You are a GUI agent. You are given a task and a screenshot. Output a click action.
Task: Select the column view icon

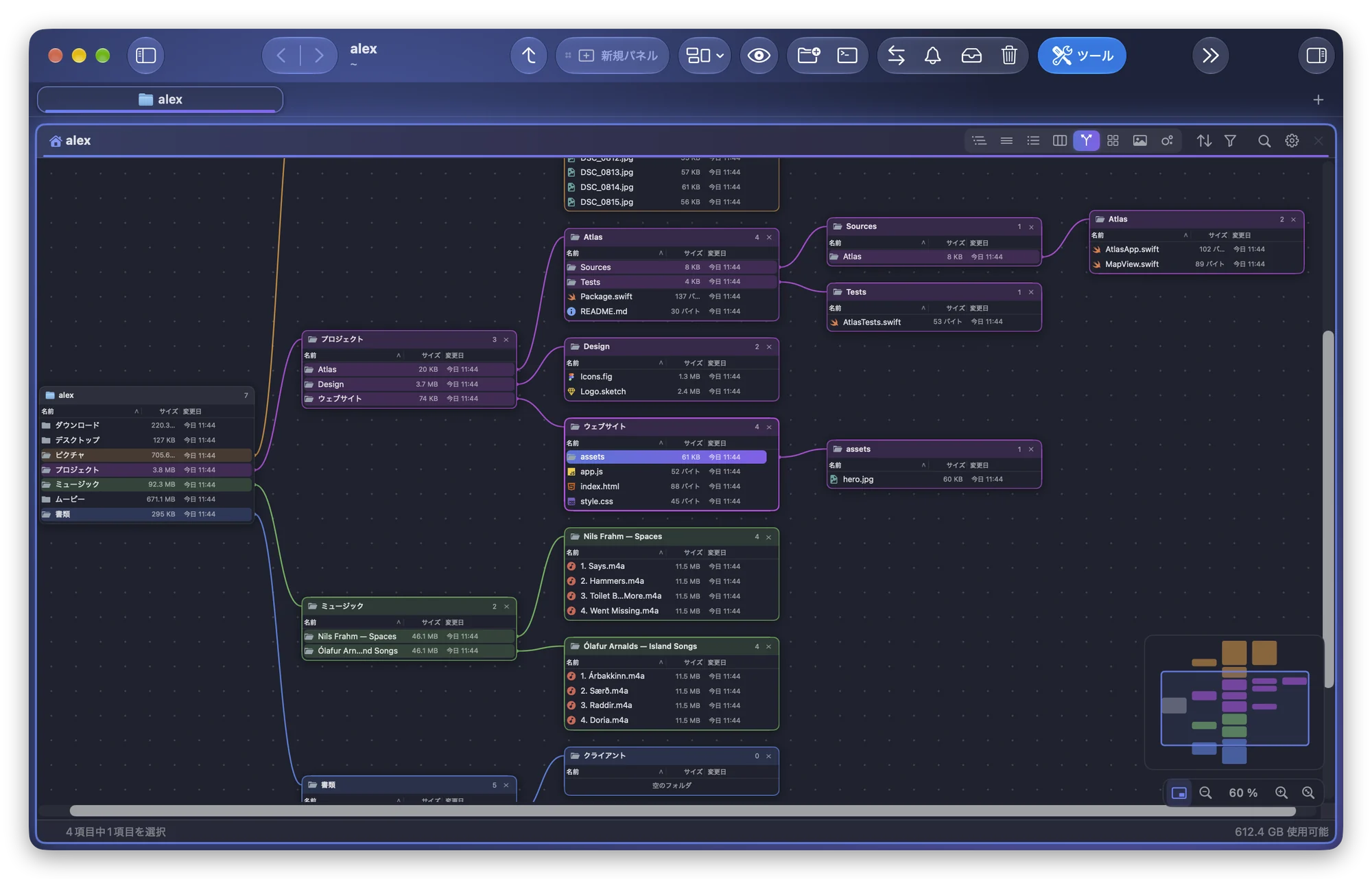1059,141
